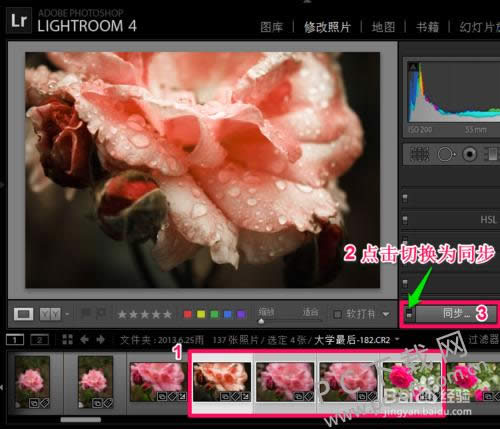The image size is (500, 429).
Task: Flip the auto-sync switch beside 同步
Action: (x=409, y=314)
